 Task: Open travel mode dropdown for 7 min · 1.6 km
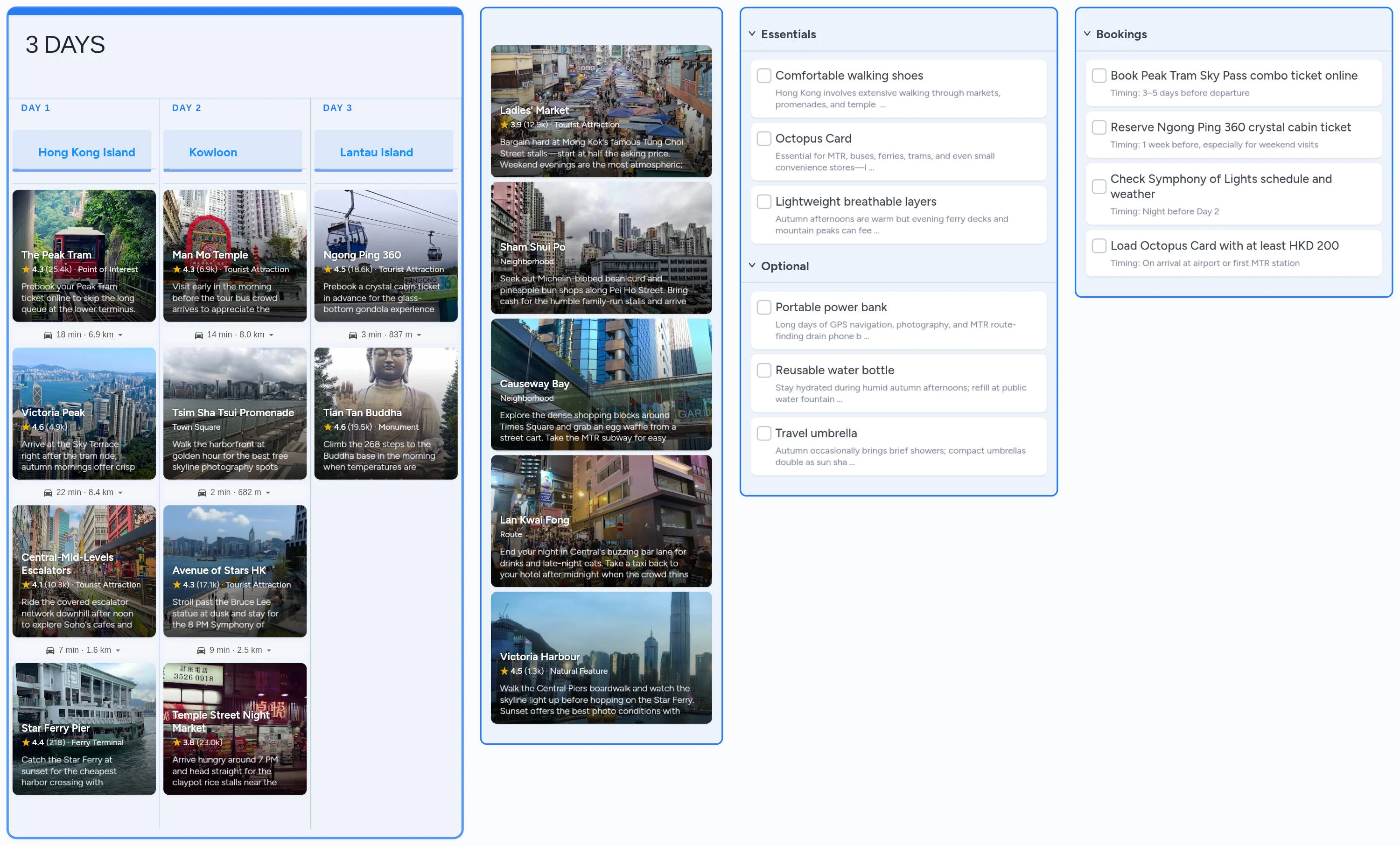click(x=118, y=650)
